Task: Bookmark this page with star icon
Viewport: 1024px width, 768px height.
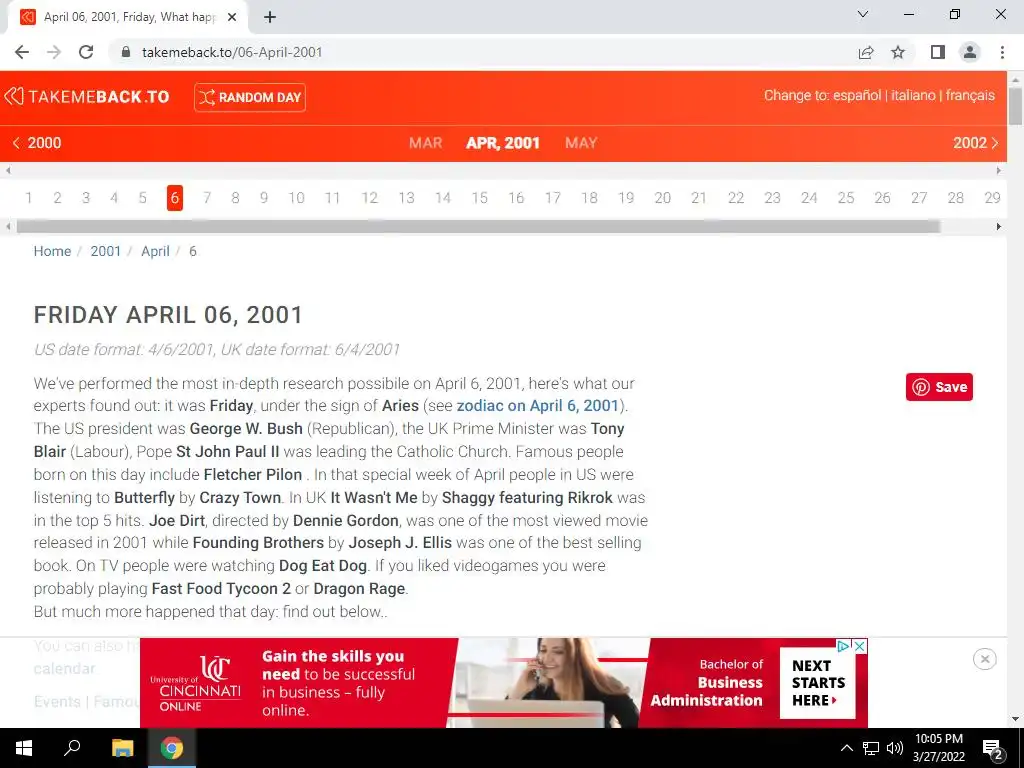Action: pos(899,52)
